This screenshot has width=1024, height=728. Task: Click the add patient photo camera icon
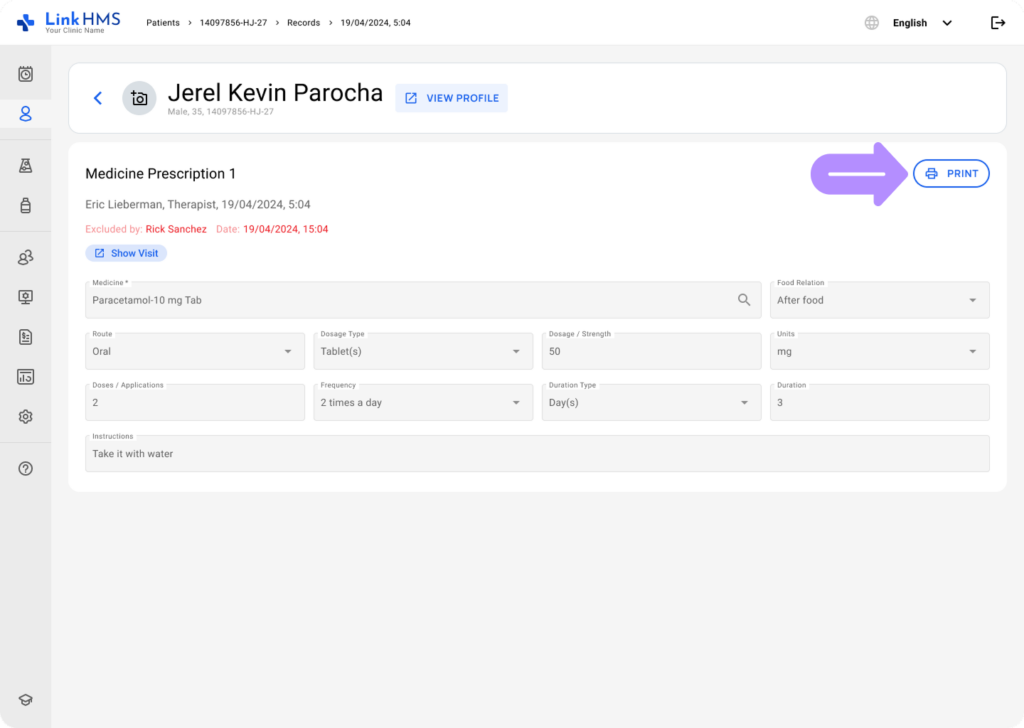[x=139, y=98]
